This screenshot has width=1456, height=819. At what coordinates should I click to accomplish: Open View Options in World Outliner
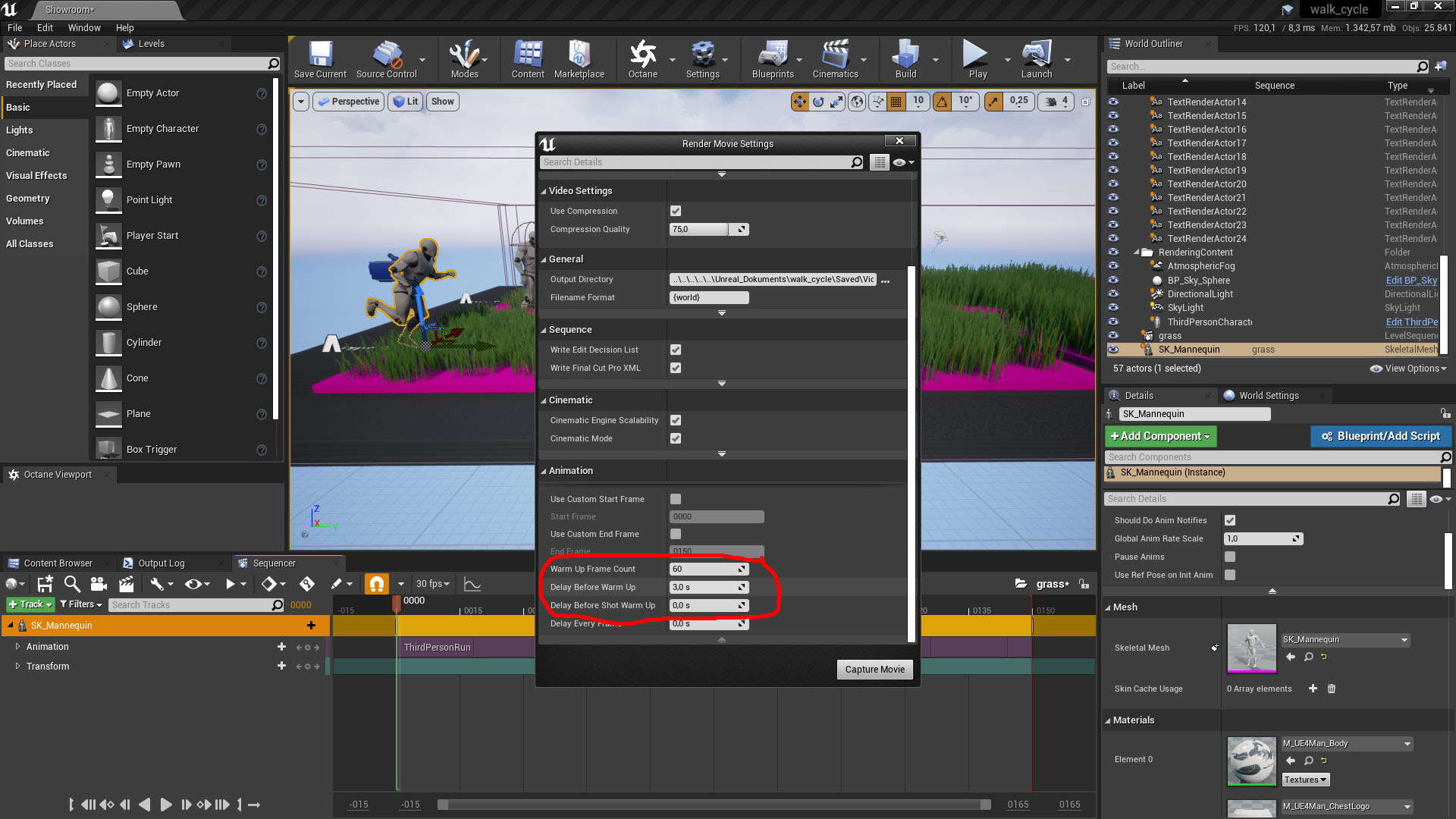[x=1408, y=369]
